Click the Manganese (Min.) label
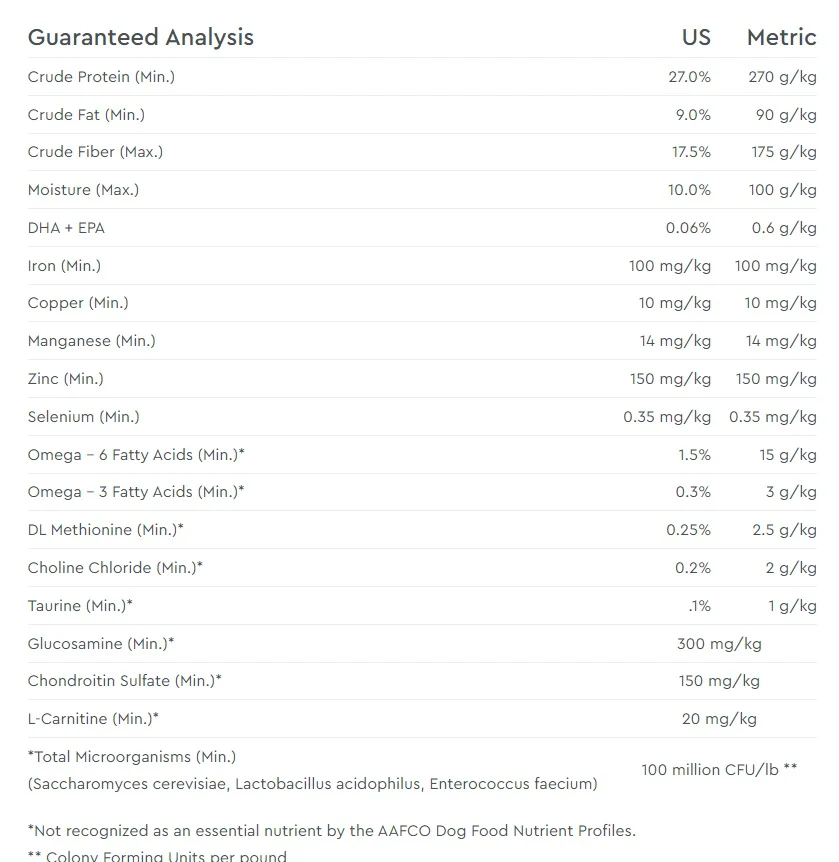839x862 pixels. (x=92, y=341)
